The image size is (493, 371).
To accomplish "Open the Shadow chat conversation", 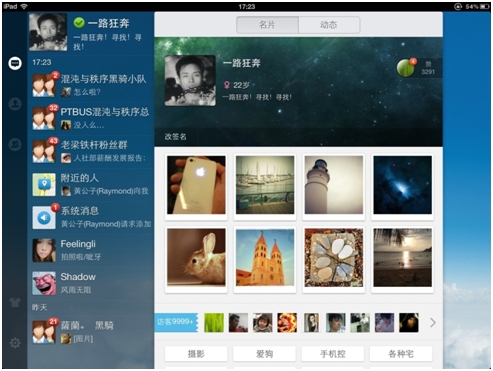I will pyautogui.click(x=91, y=283).
